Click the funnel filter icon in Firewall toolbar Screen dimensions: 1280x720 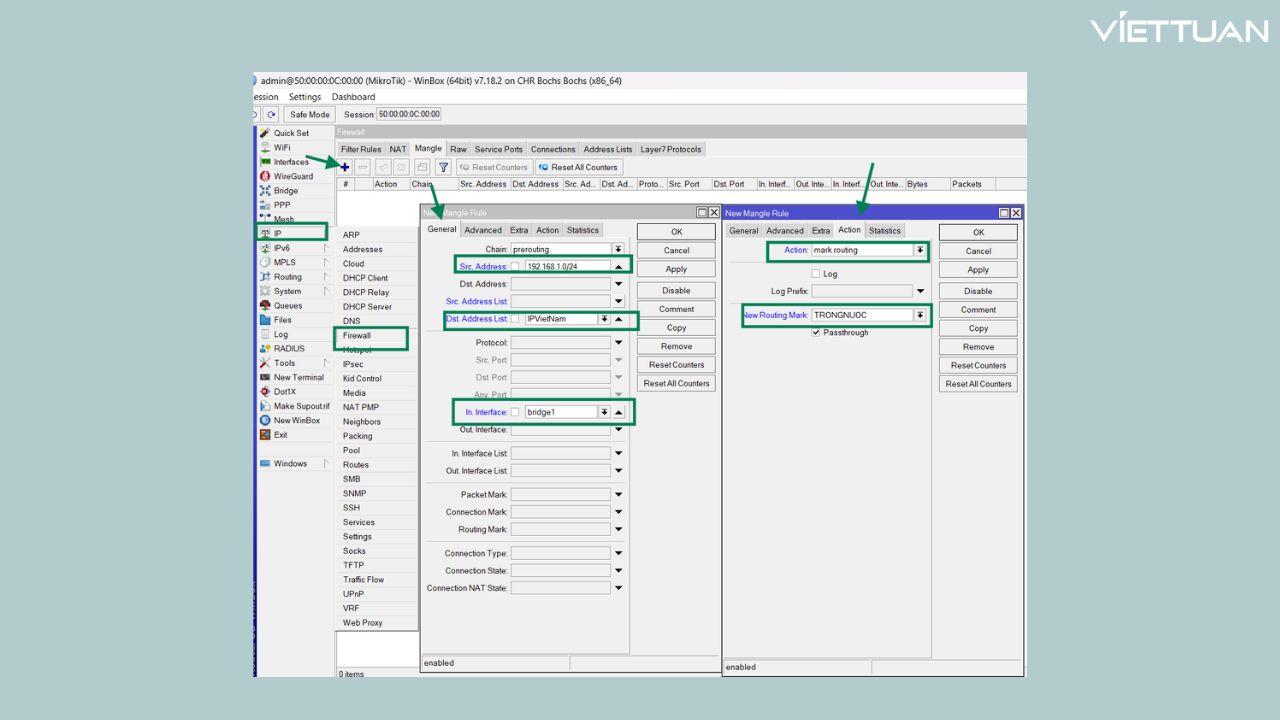click(443, 167)
